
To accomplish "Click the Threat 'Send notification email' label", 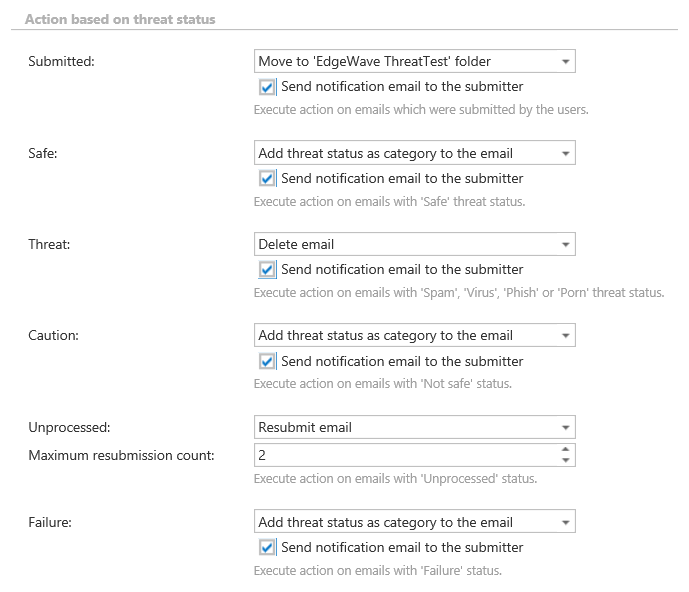I will pyautogui.click(x=402, y=269).
